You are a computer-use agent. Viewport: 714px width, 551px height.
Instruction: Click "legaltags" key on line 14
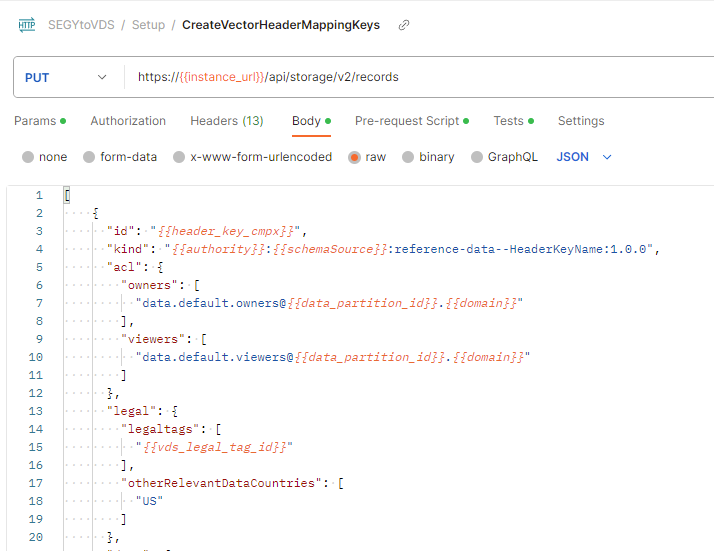coord(160,429)
